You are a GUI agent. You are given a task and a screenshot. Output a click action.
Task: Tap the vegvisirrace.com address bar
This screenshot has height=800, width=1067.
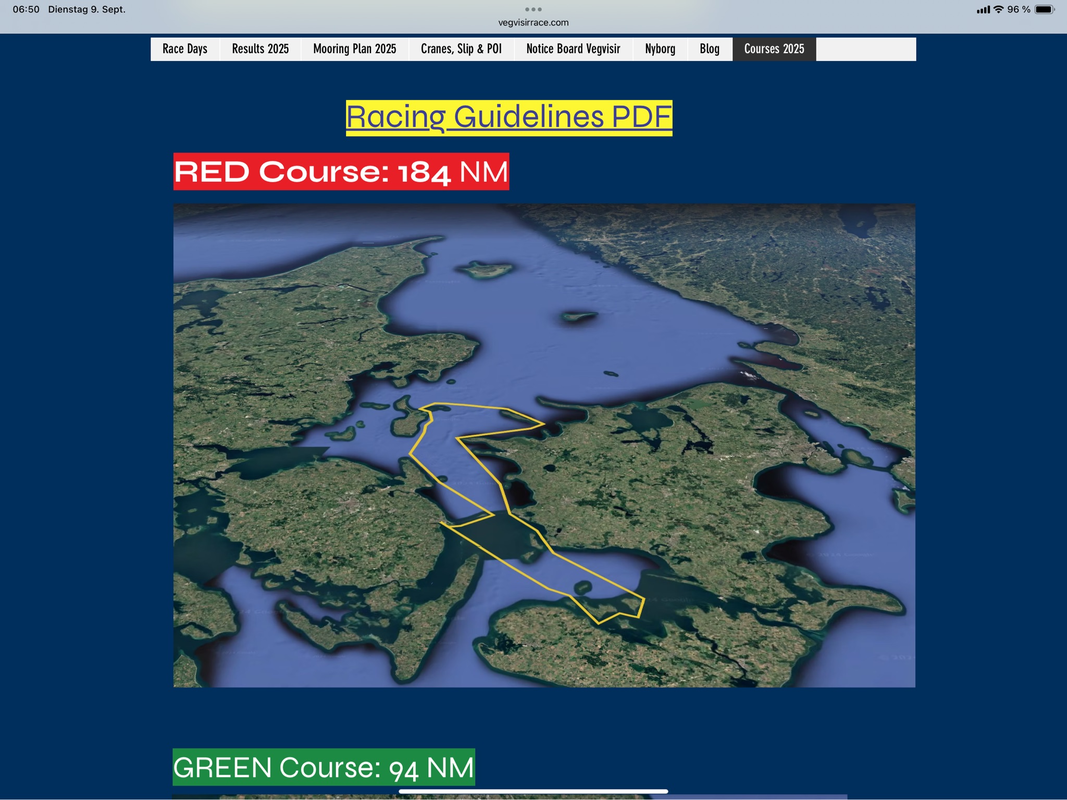[533, 22]
